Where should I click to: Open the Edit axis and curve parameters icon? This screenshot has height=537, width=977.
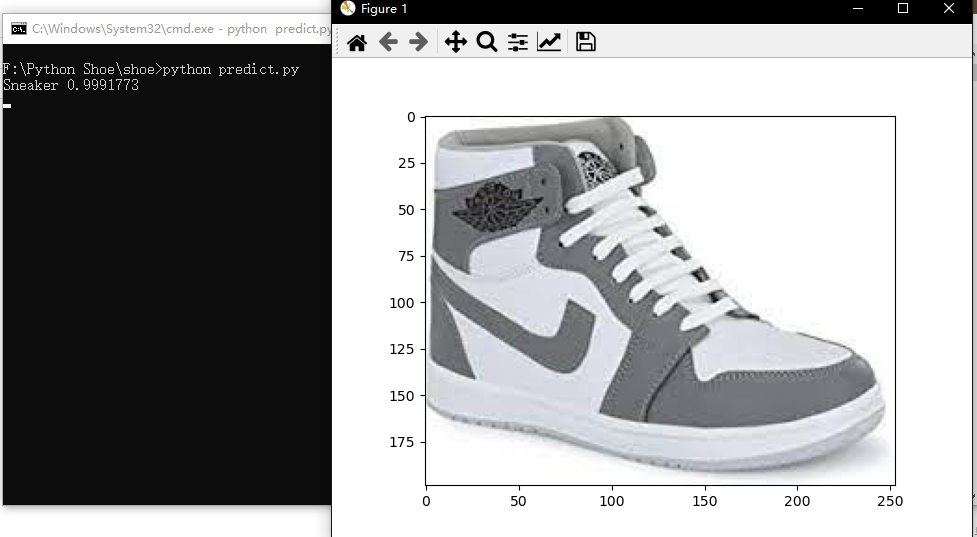pos(549,42)
